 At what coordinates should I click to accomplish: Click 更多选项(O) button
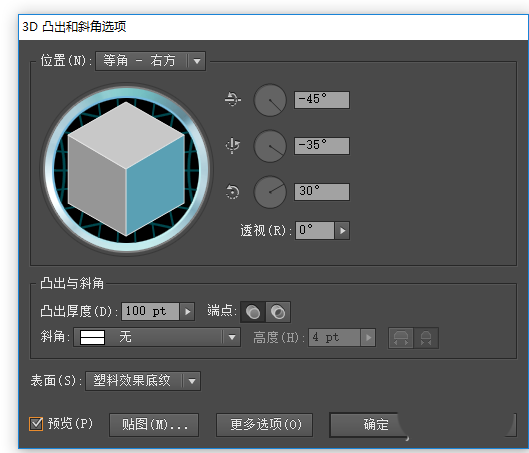pyautogui.click(x=264, y=425)
